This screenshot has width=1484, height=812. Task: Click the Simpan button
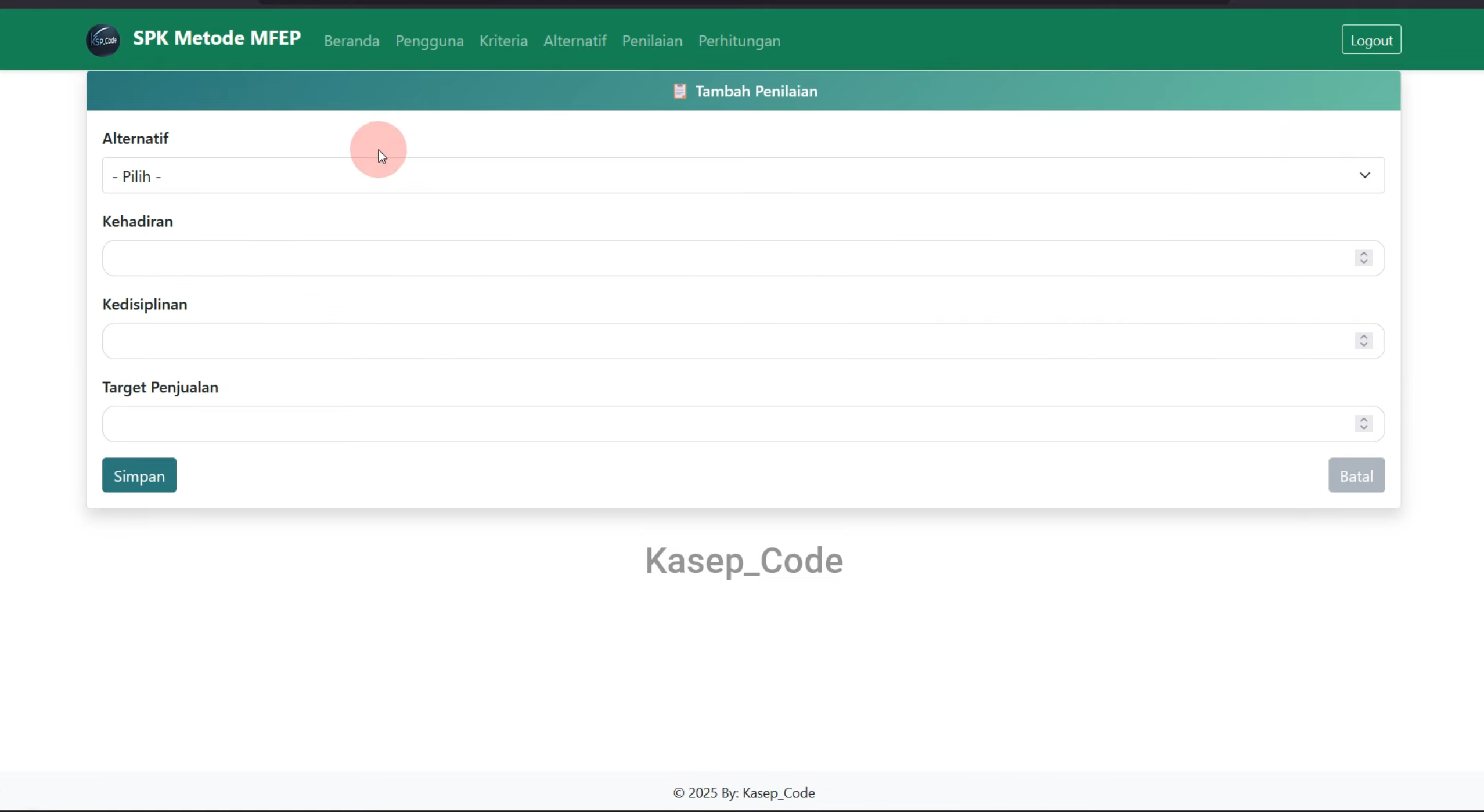tap(139, 475)
